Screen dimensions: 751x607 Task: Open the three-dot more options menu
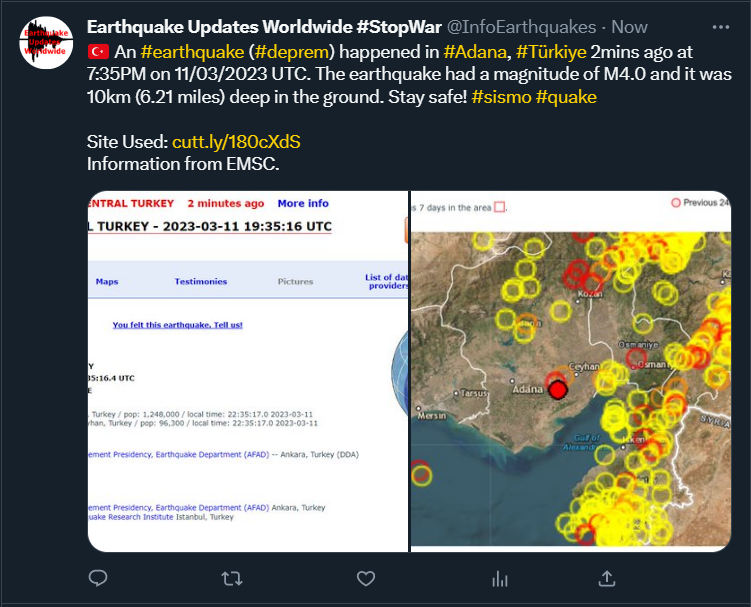click(x=721, y=26)
